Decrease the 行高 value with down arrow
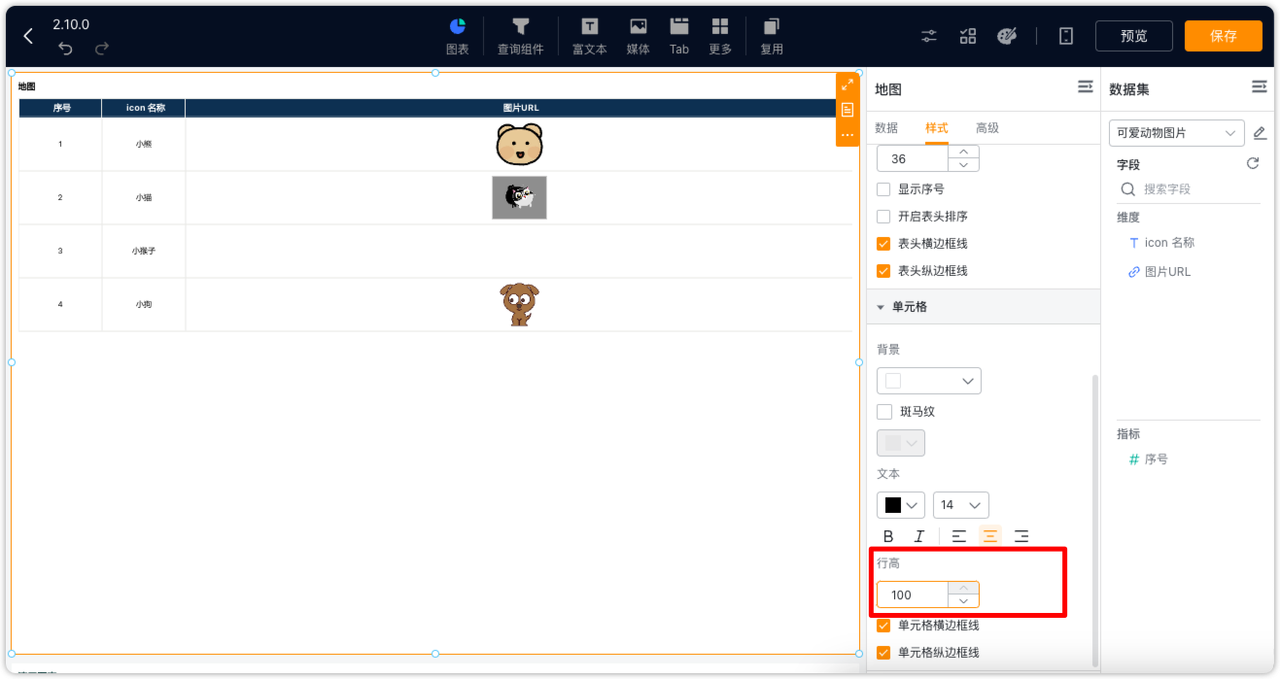1280x679 pixels. click(x=963, y=601)
